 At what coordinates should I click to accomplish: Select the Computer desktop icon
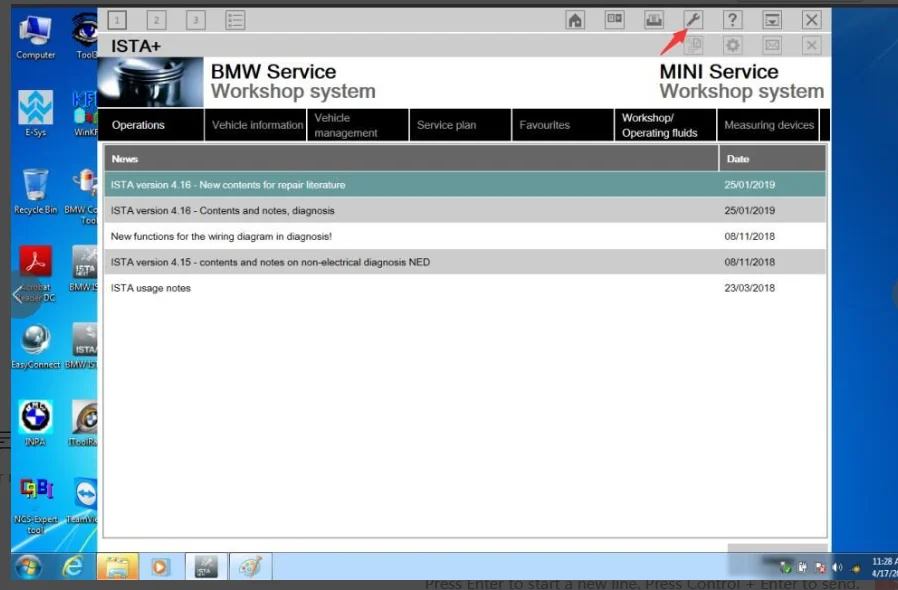click(36, 38)
